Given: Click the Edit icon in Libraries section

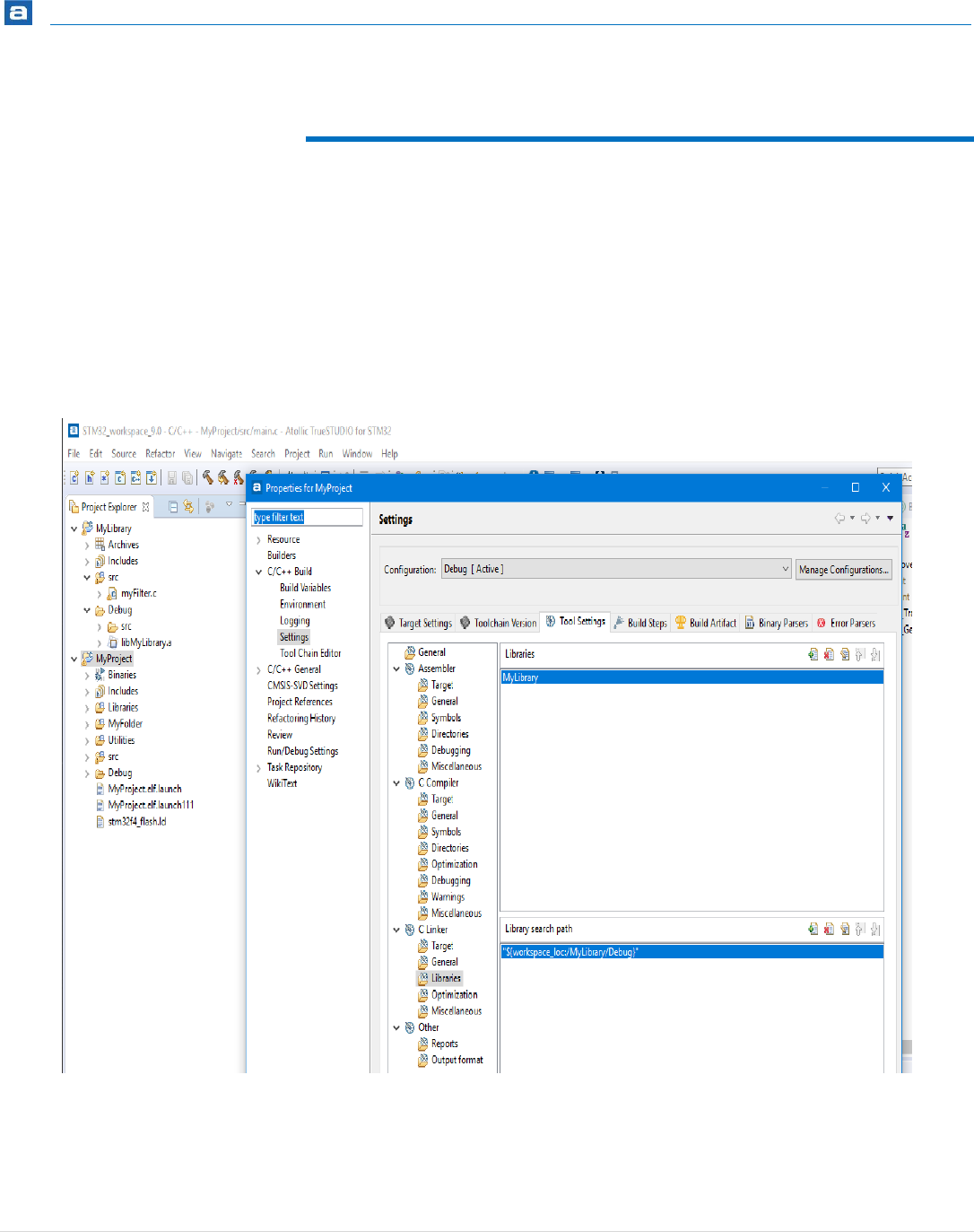Looking at the screenshot, I should [x=845, y=654].
